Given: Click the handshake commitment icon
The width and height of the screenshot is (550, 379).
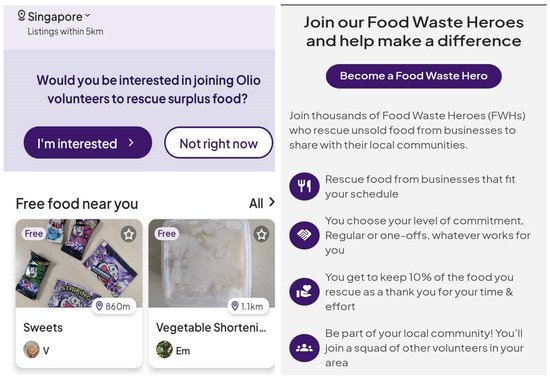Looking at the screenshot, I should (x=304, y=235).
